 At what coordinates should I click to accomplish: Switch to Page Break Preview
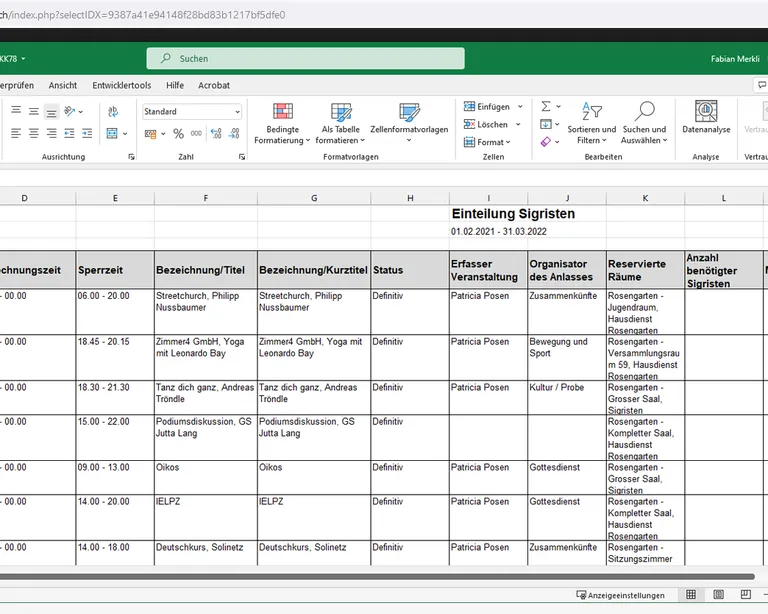[x=745, y=594]
